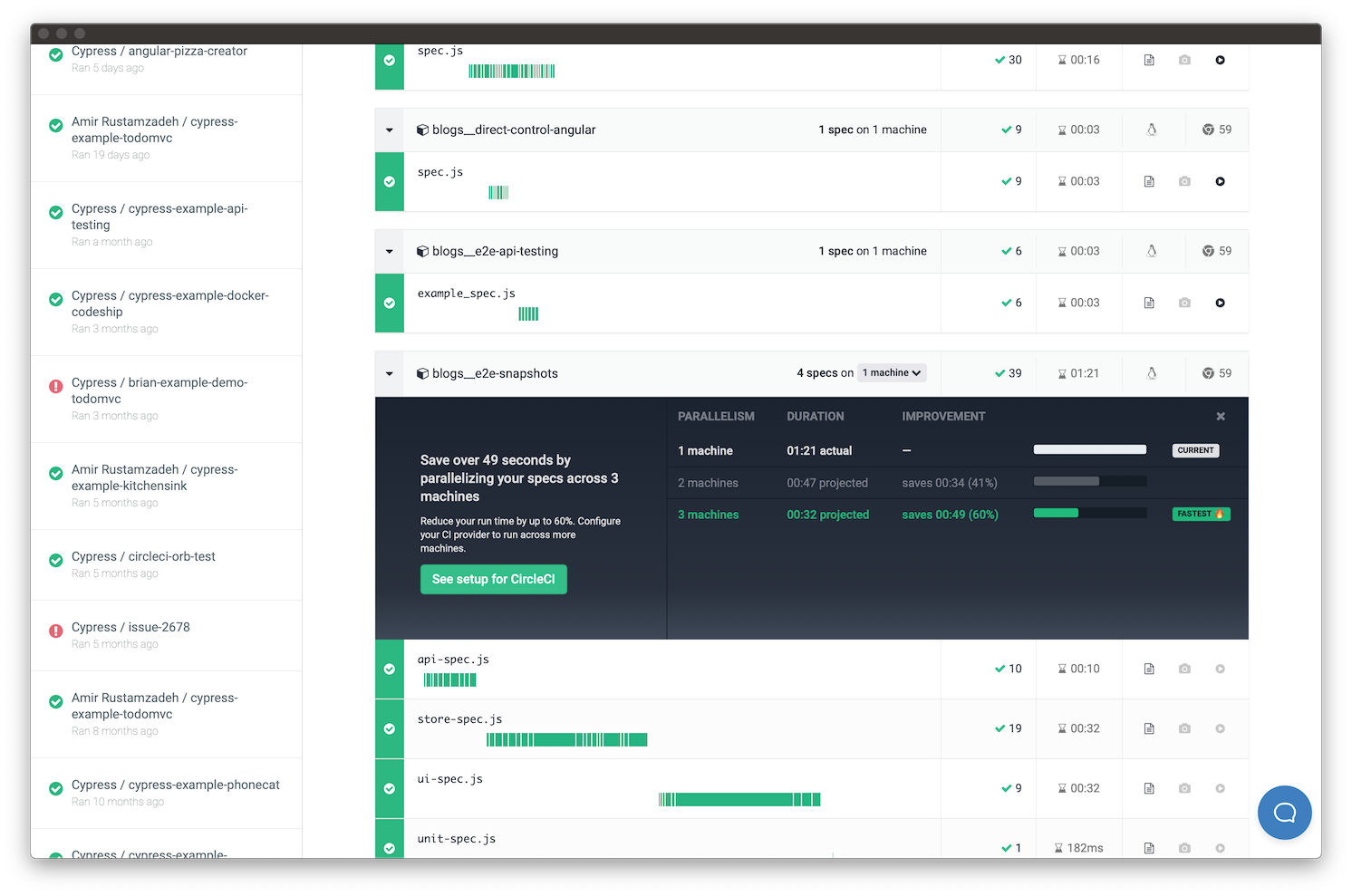This screenshot has width=1352, height=896.
Task: Click the store-spec.js green timeline bar
Action: (x=566, y=740)
